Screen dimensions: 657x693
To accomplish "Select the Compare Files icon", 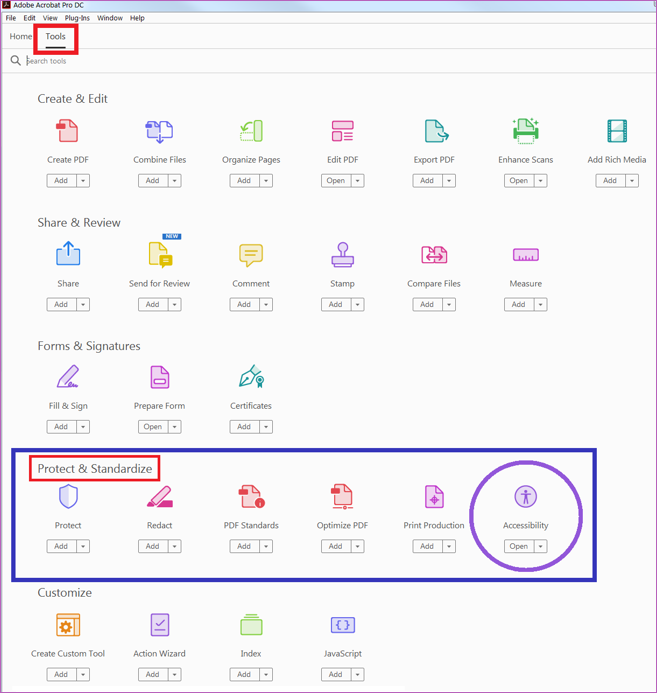I will [x=434, y=255].
